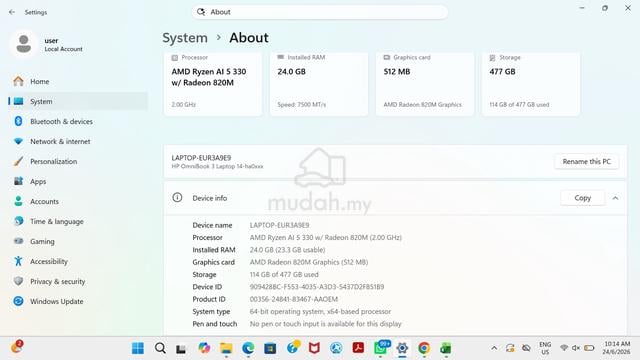The height and width of the screenshot is (360, 640).
Task: Show hidden system tray icons
Action: coord(494,348)
